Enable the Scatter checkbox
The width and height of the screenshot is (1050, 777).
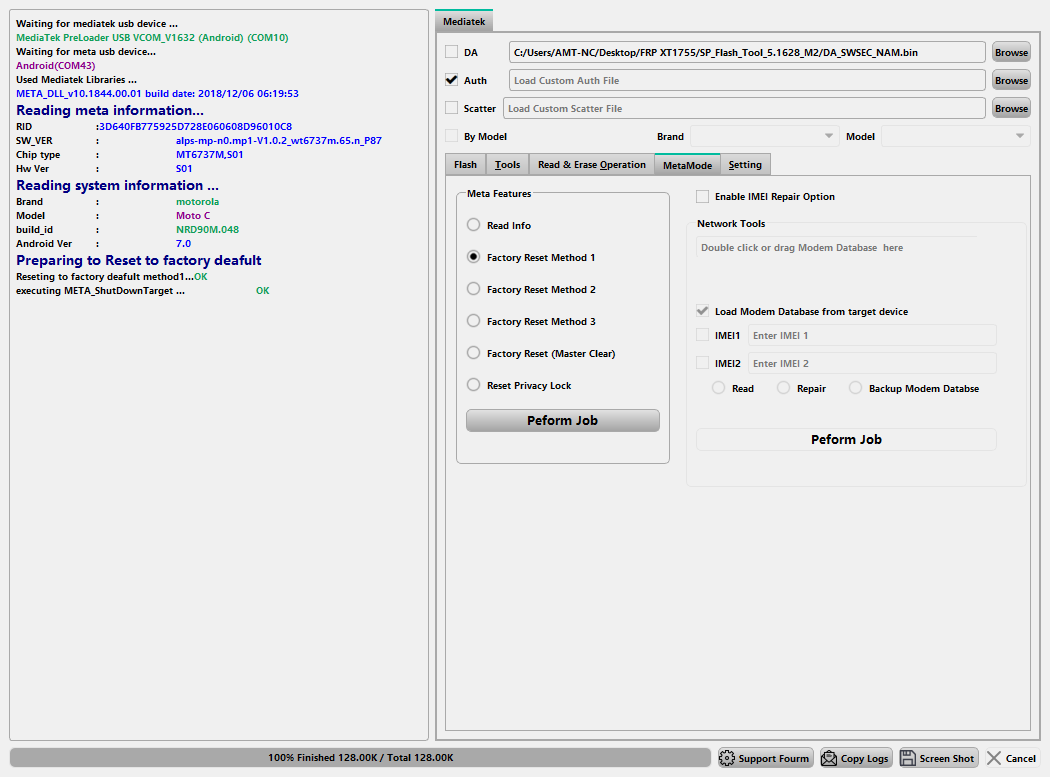coord(452,108)
